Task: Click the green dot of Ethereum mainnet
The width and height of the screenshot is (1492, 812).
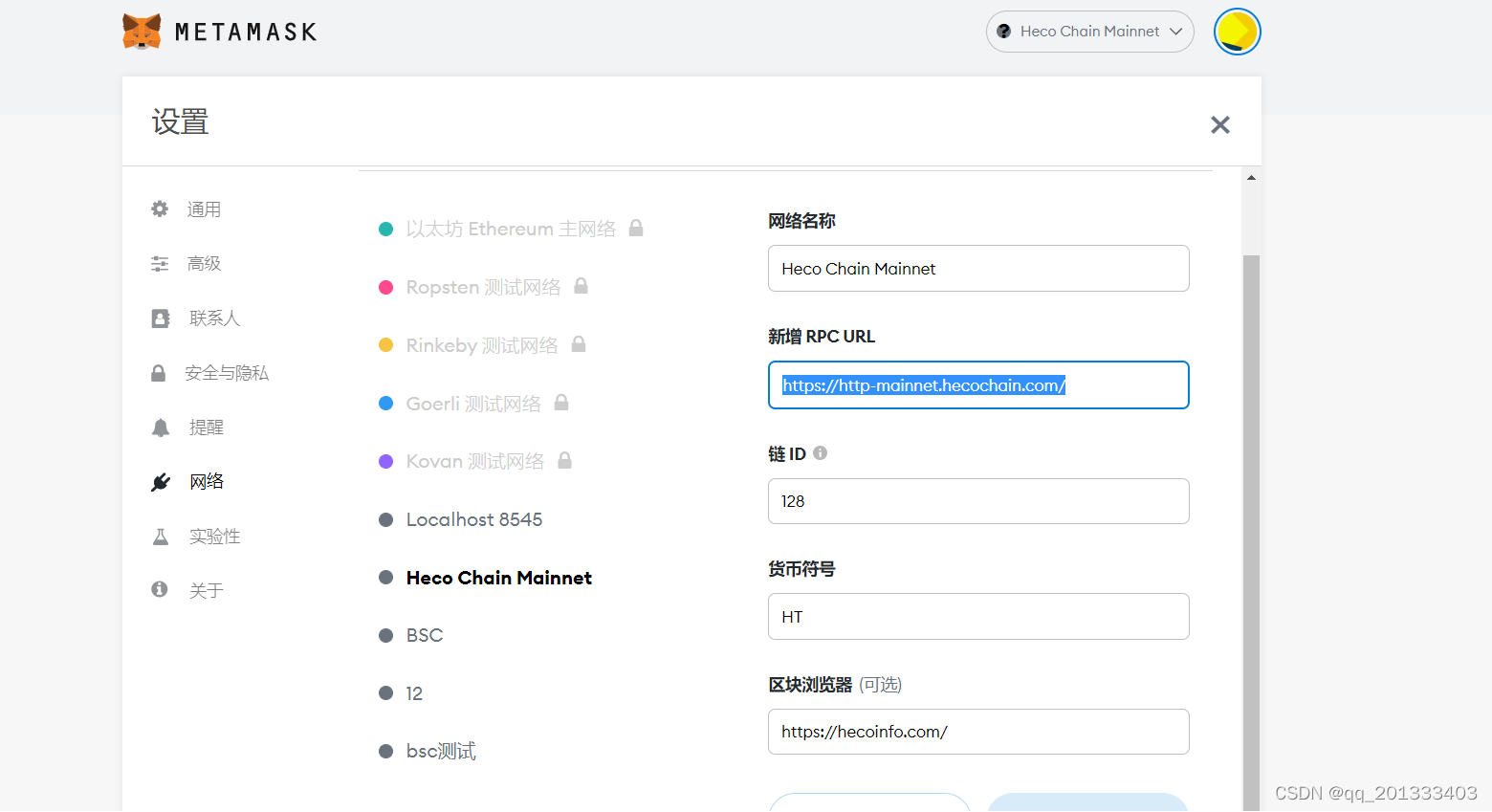Action: pyautogui.click(x=386, y=229)
